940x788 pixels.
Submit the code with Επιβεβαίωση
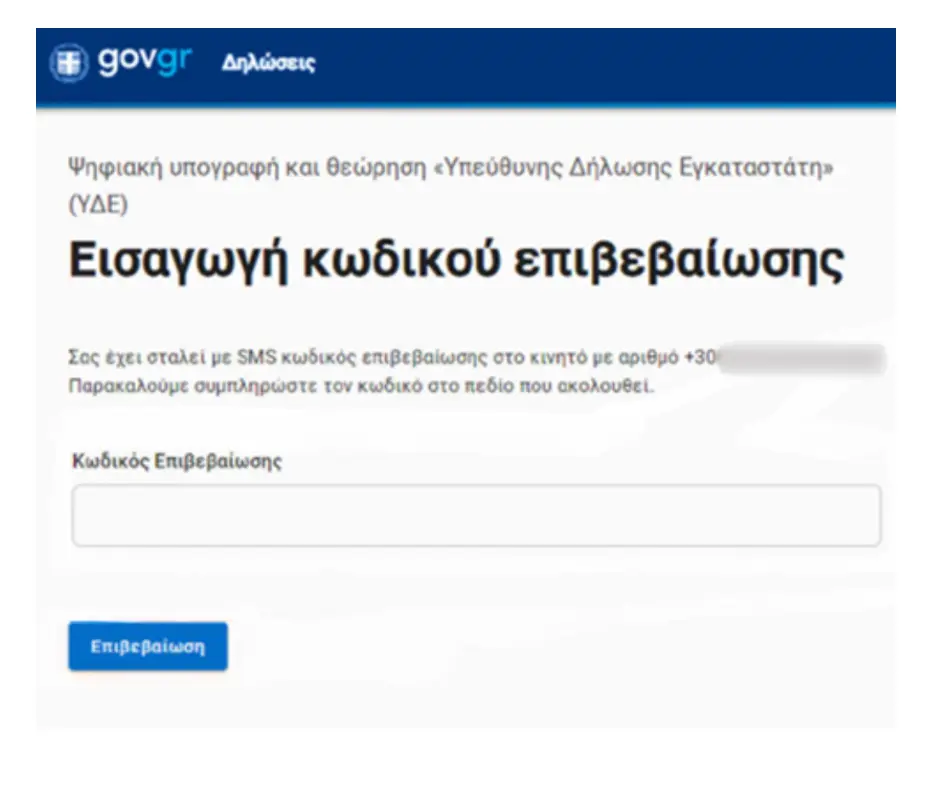pos(147,646)
